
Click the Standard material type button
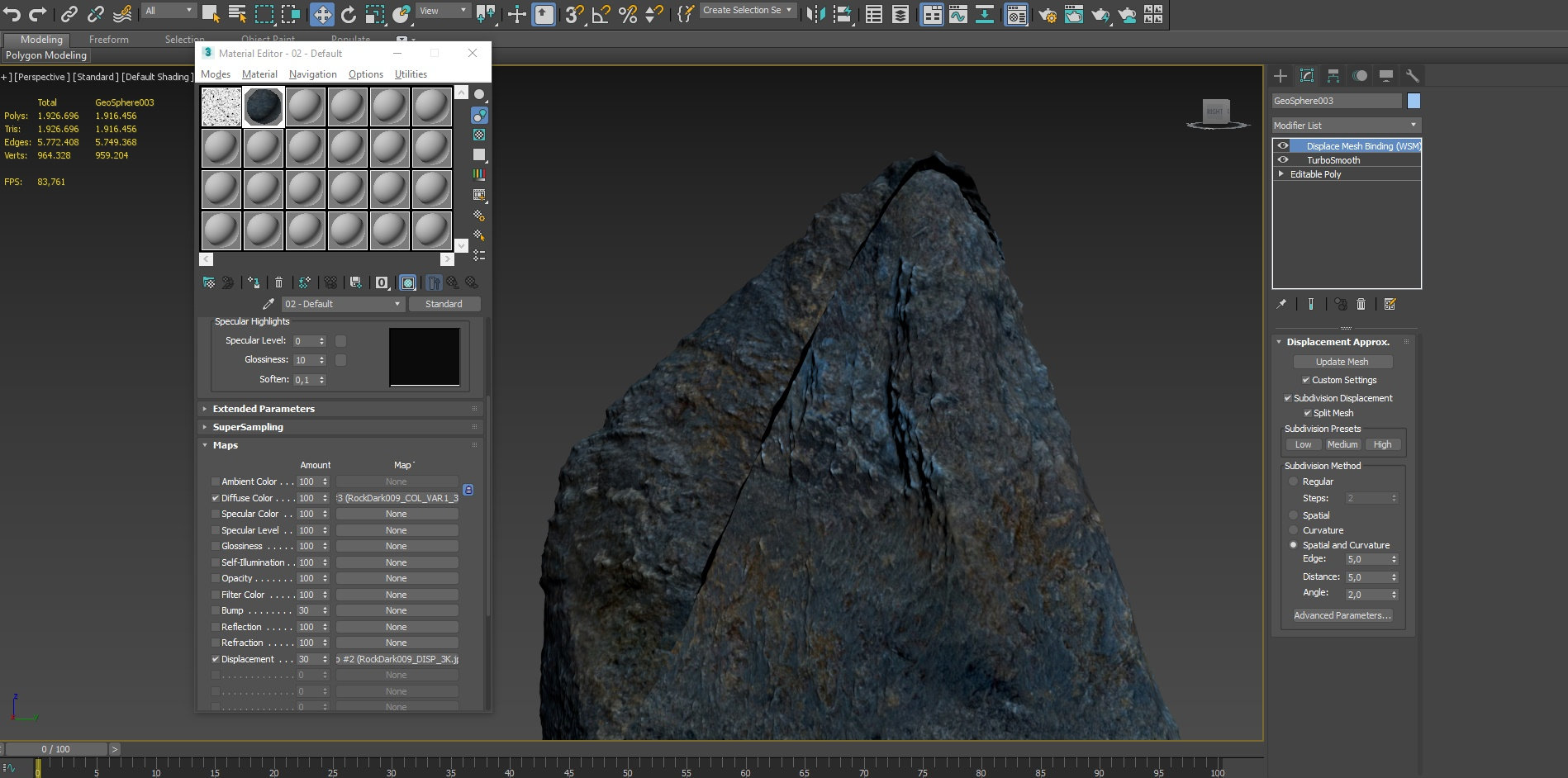point(444,304)
